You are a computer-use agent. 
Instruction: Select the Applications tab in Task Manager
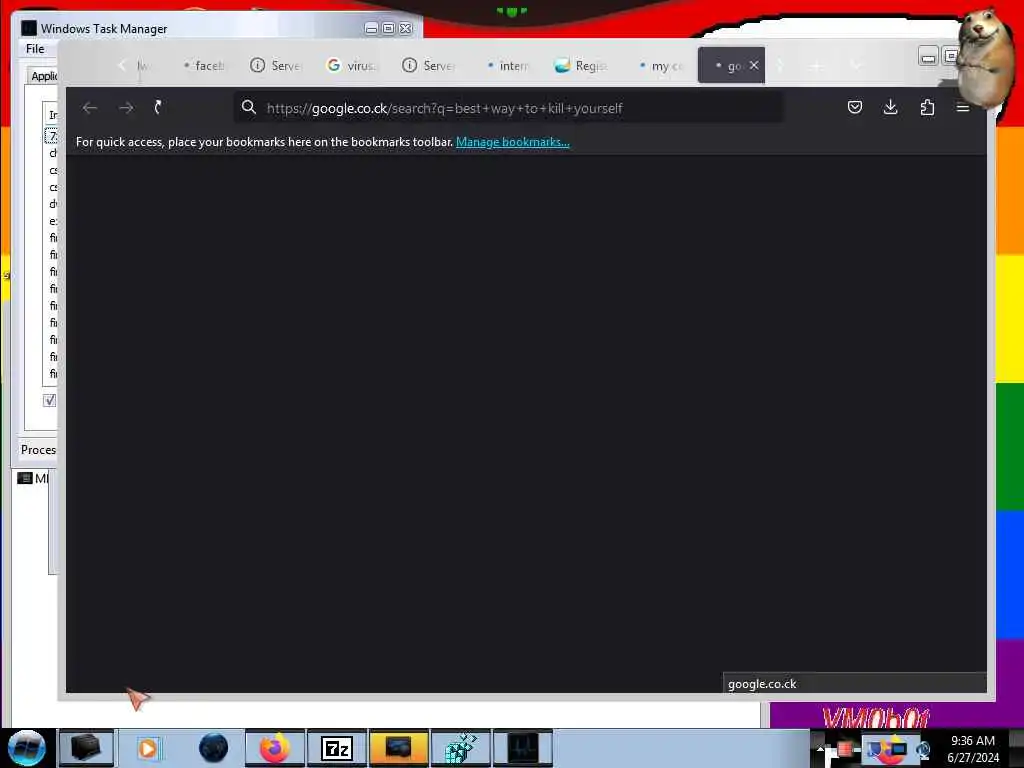pyautogui.click(x=43, y=76)
